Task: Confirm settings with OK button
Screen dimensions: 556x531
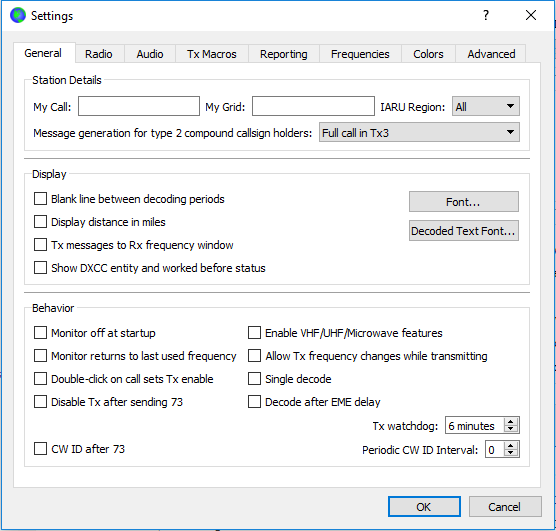Action: coord(424,507)
